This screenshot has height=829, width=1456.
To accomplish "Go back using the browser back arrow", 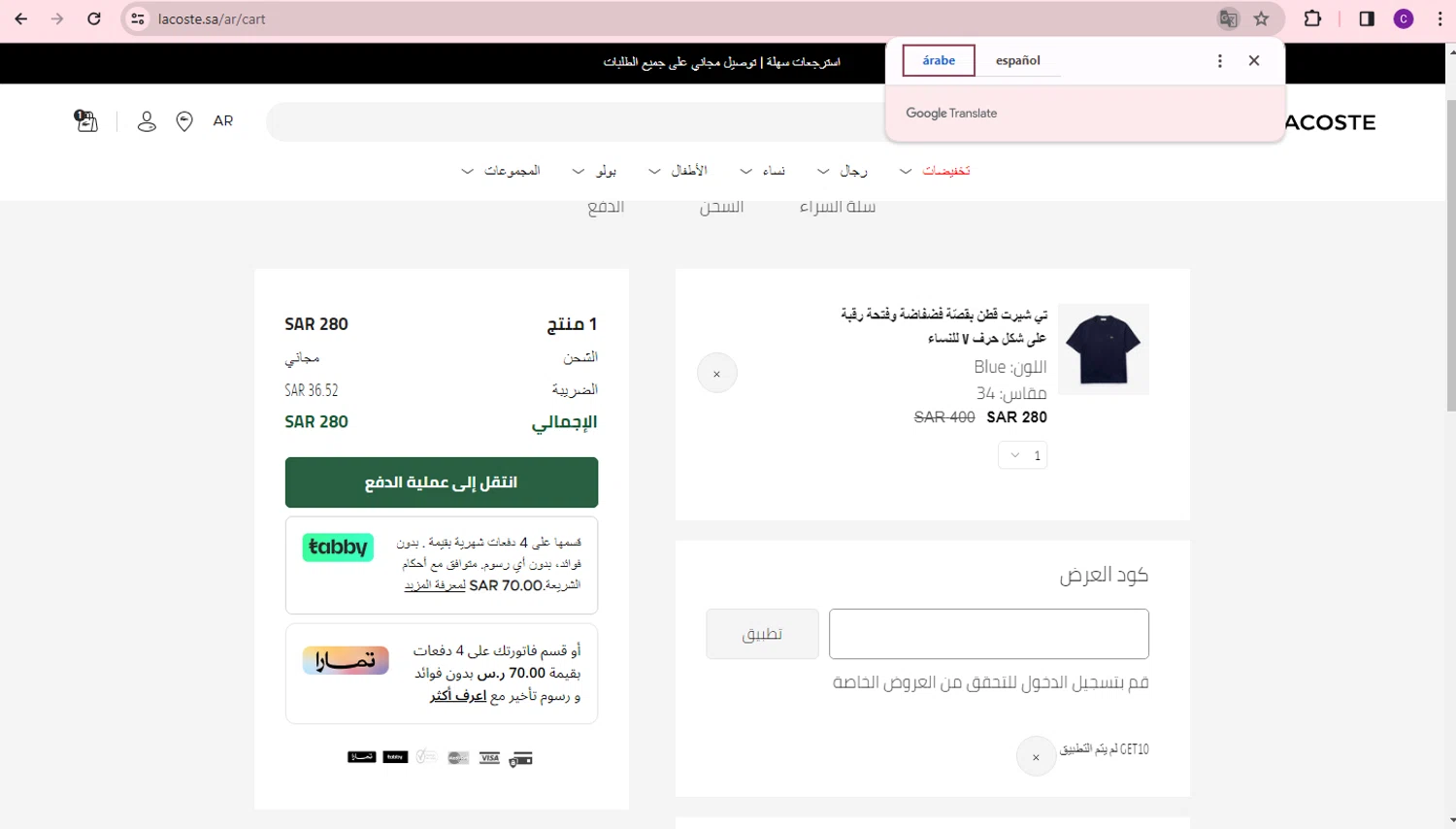I will 20,18.
